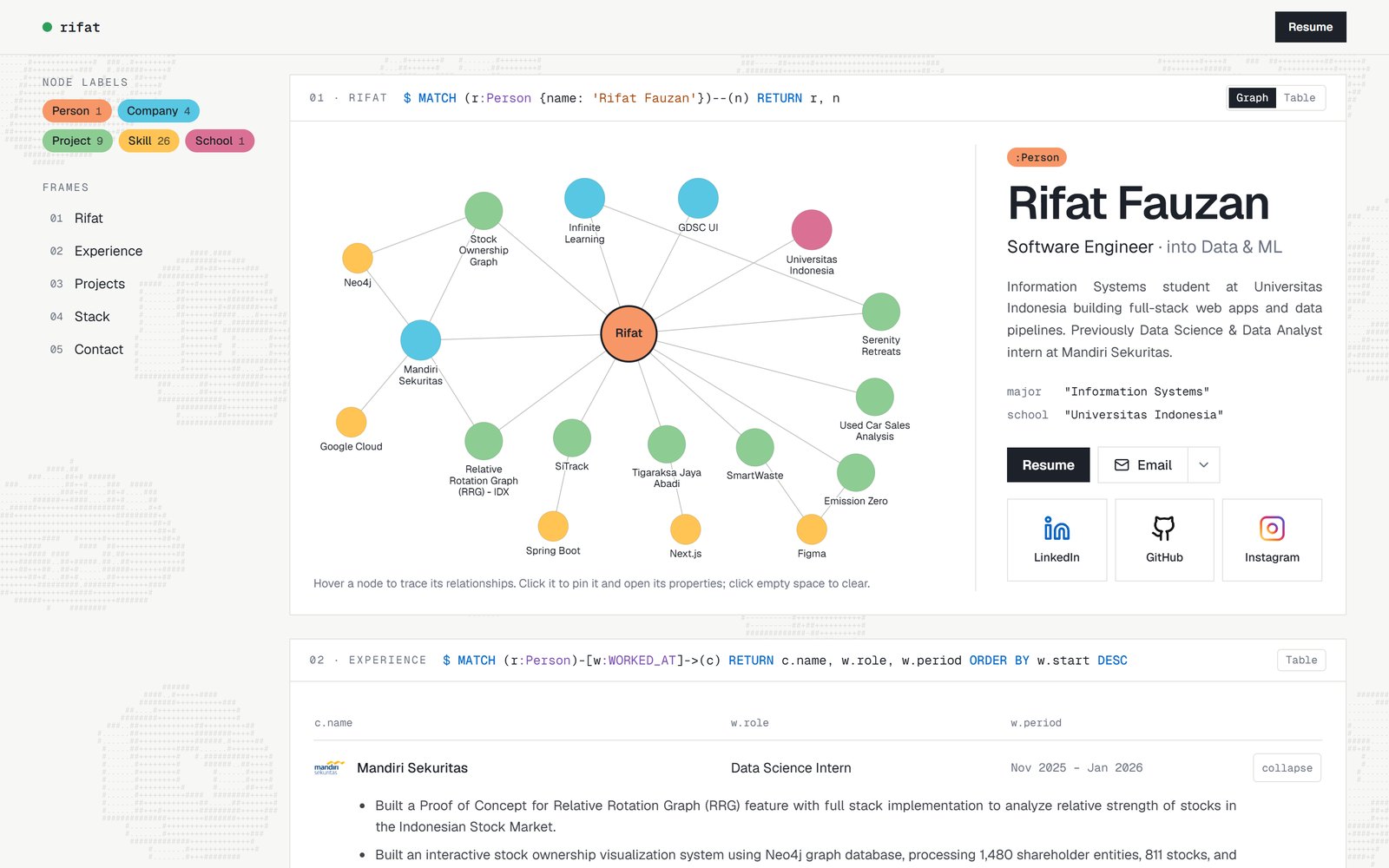Click the Emission Zero project node
Image resolution: width=1389 pixels, height=868 pixels.
pyautogui.click(x=856, y=473)
